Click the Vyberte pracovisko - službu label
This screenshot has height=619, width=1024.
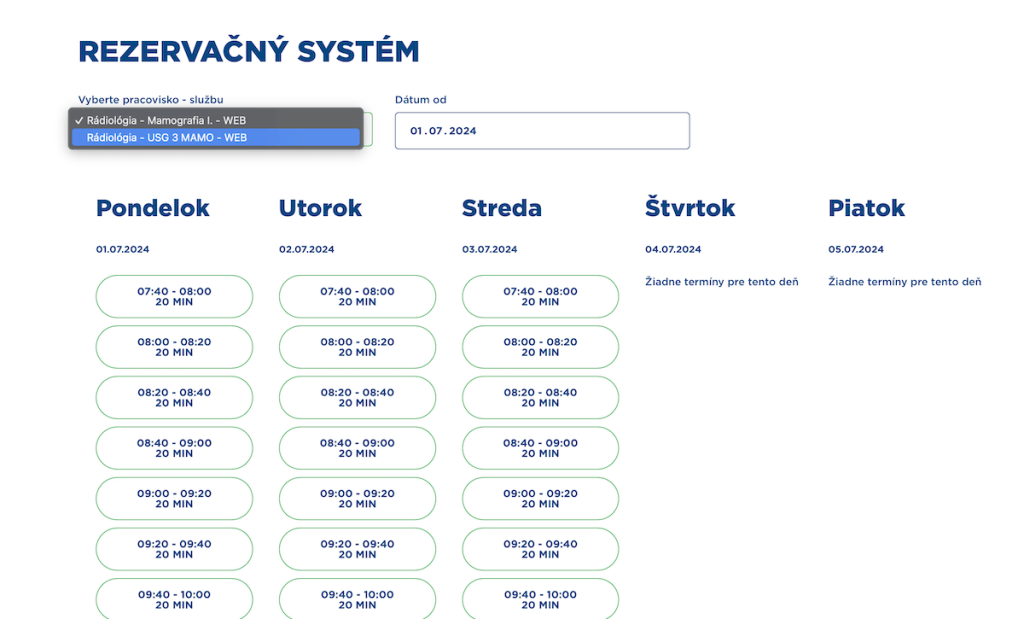pyautogui.click(x=151, y=100)
